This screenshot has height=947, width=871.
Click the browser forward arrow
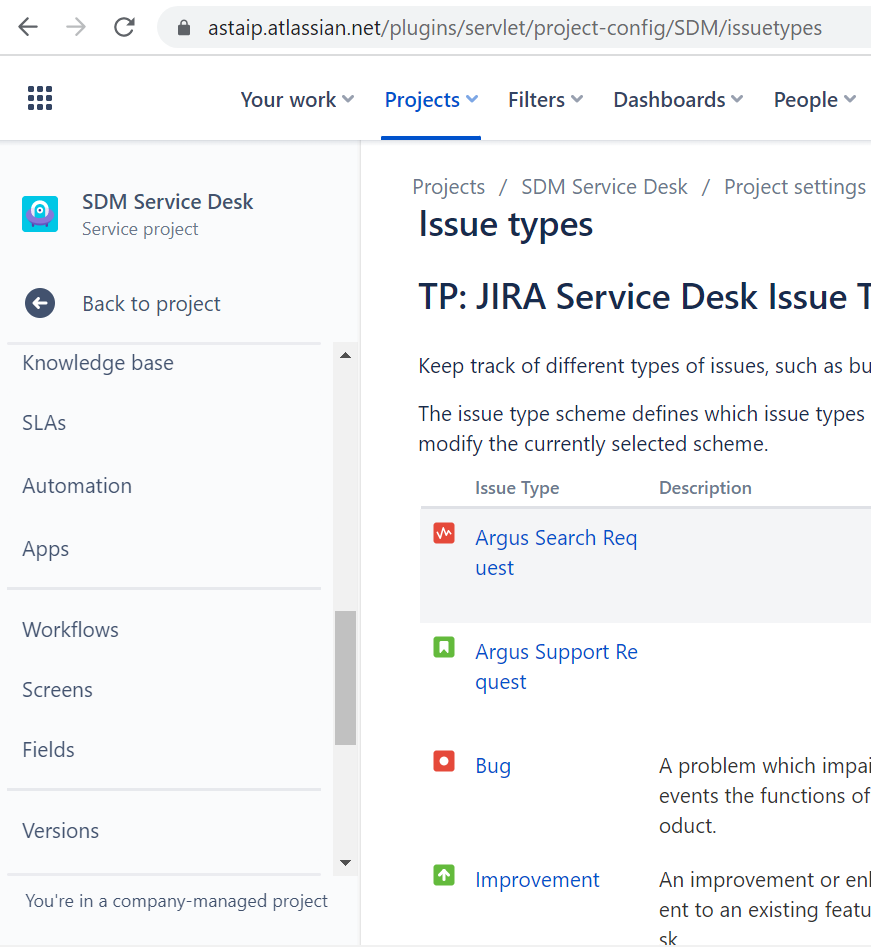[x=76, y=27]
